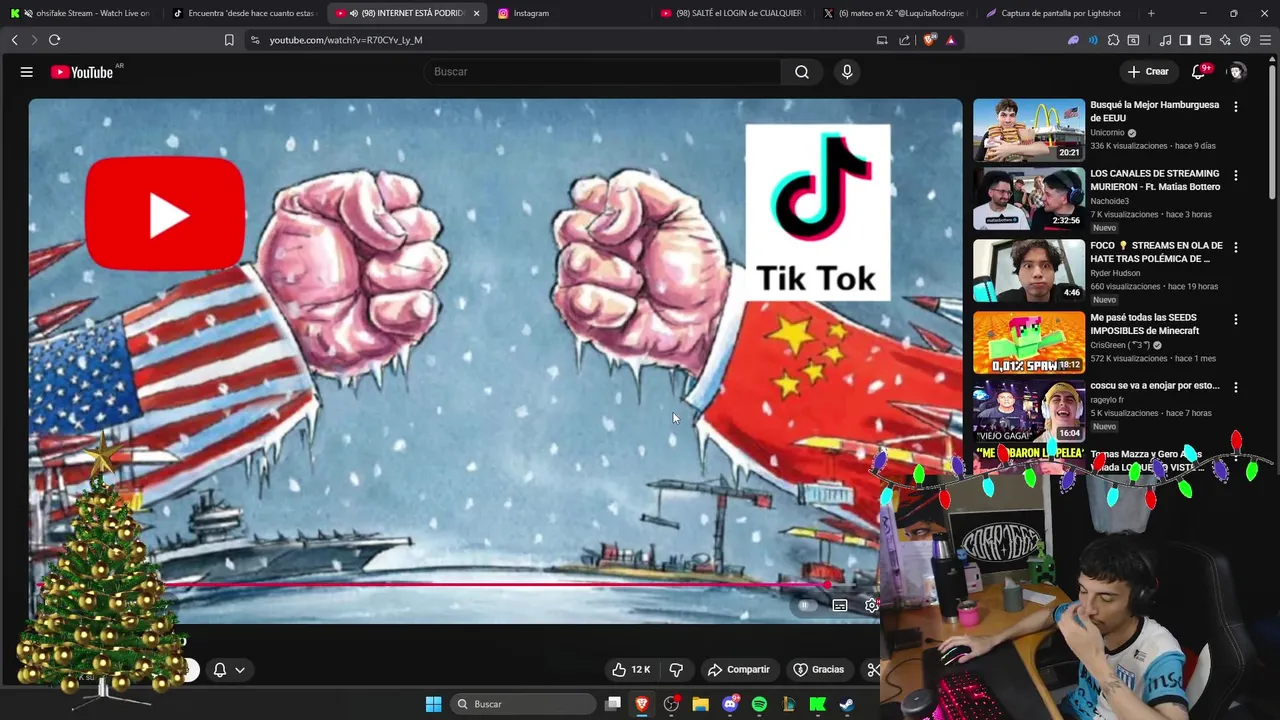Go to YouTube home via logo
Image resolution: width=1280 pixels, height=720 pixels.
[82, 72]
